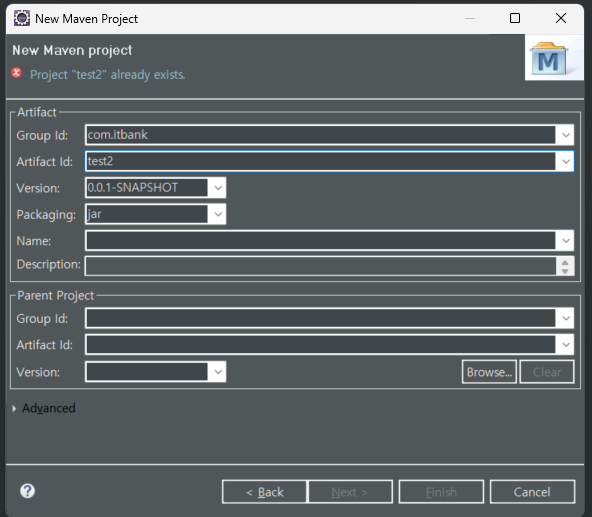Click into the Artifact Id test2 field
The height and width of the screenshot is (517, 592).
click(320, 162)
